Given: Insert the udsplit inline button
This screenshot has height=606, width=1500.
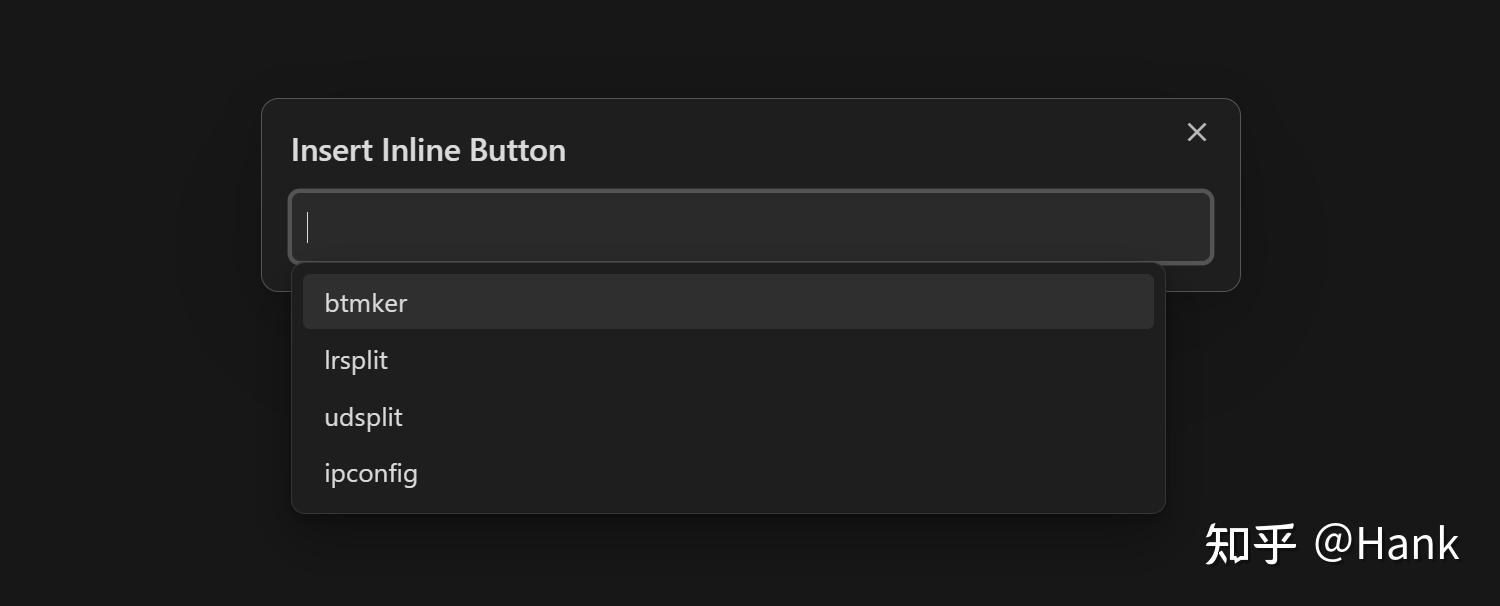Looking at the screenshot, I should tap(728, 417).
